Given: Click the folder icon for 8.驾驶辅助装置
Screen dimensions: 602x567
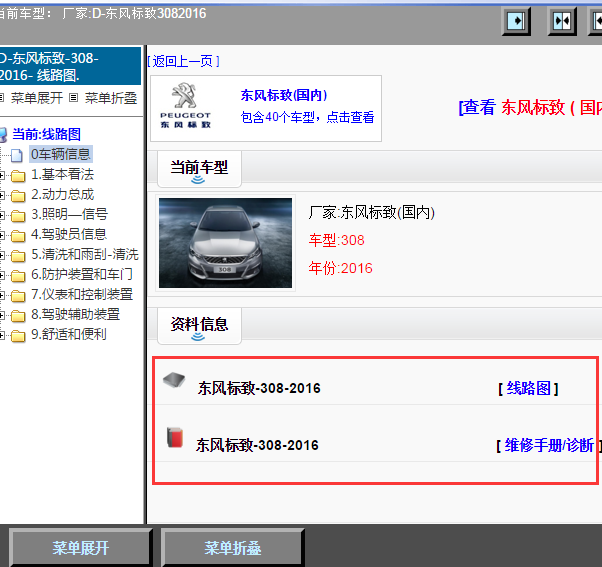Looking at the screenshot, I should (18, 315).
